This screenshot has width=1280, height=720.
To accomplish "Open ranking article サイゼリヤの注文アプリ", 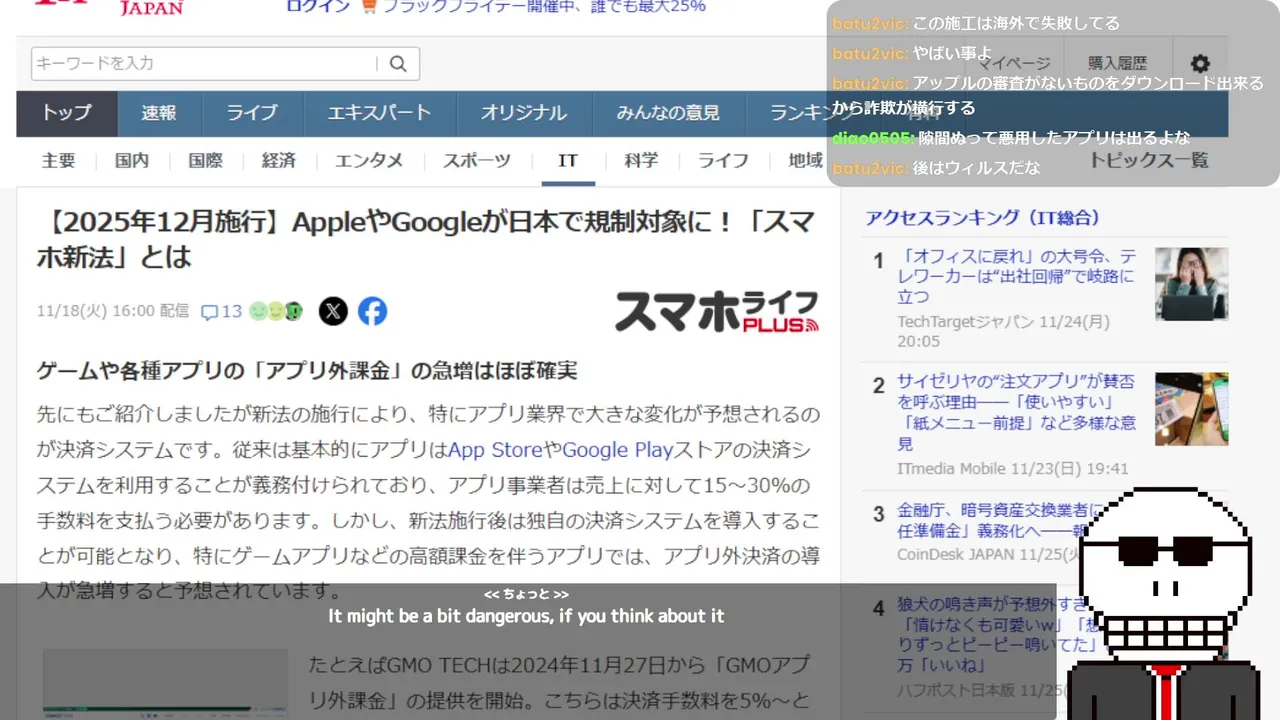I will 1018,412.
